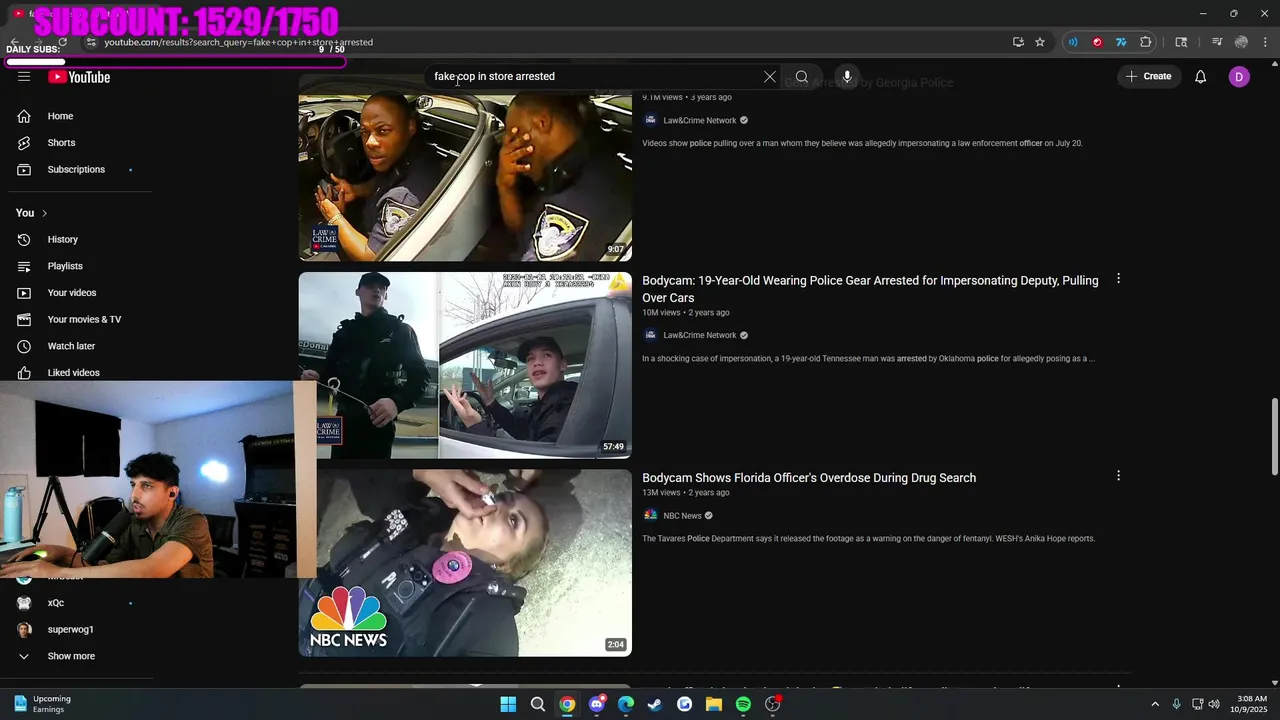Click the browser reload button
Viewport: 1280px width, 720px height.
pyautogui.click(x=62, y=42)
